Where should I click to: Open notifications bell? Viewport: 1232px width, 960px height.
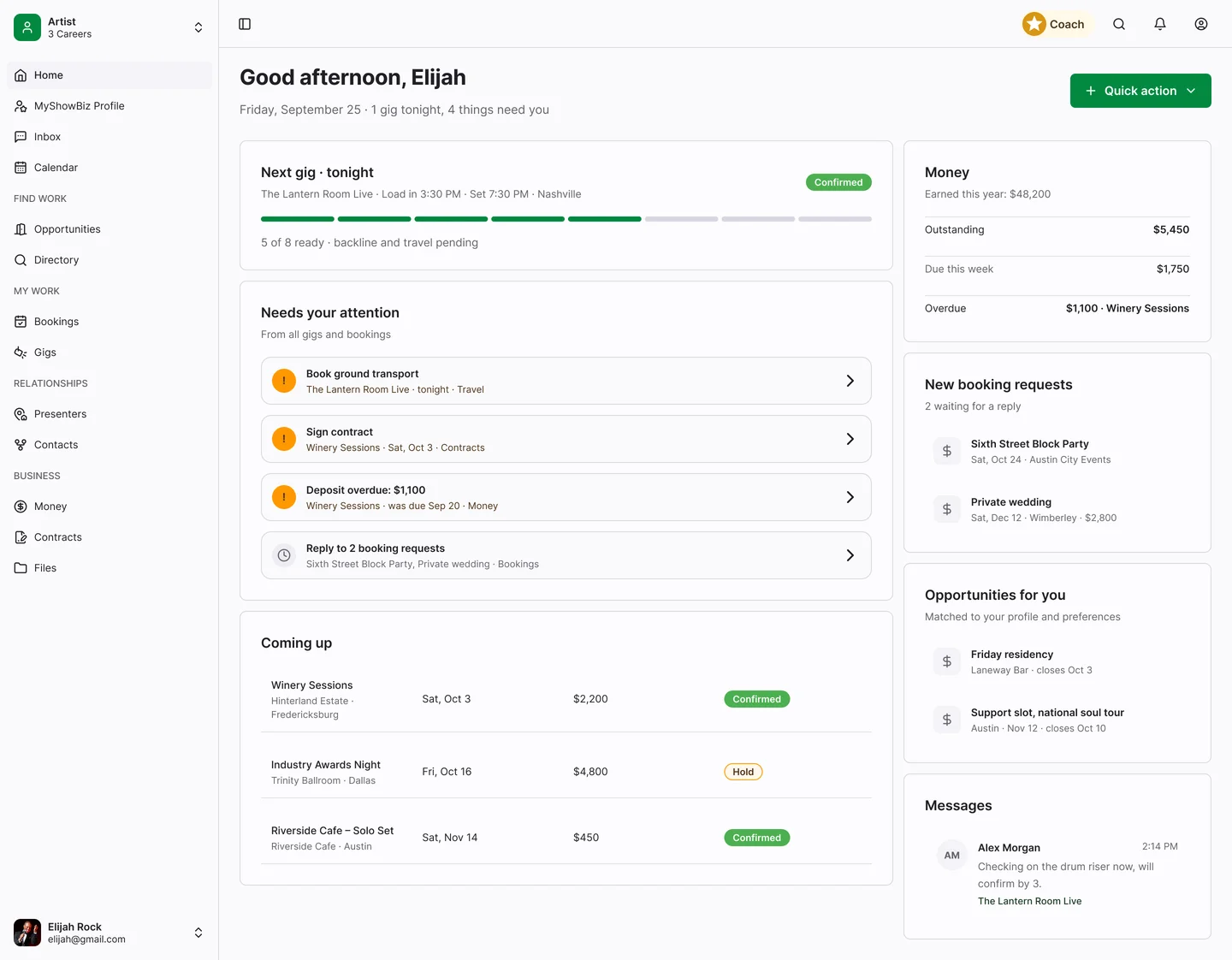[x=1160, y=24]
